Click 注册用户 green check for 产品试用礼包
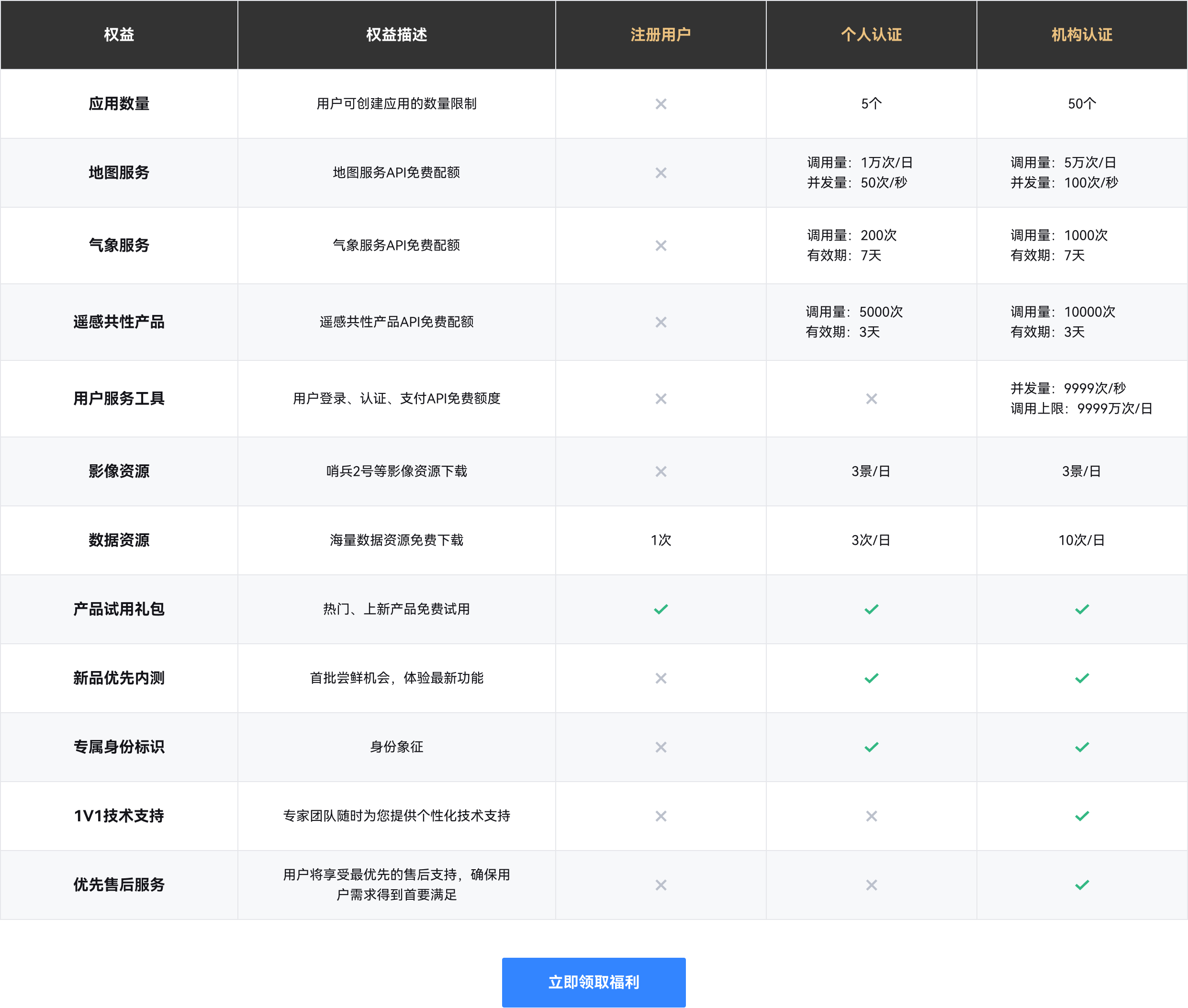The width and height of the screenshot is (1188, 1008). 661,609
